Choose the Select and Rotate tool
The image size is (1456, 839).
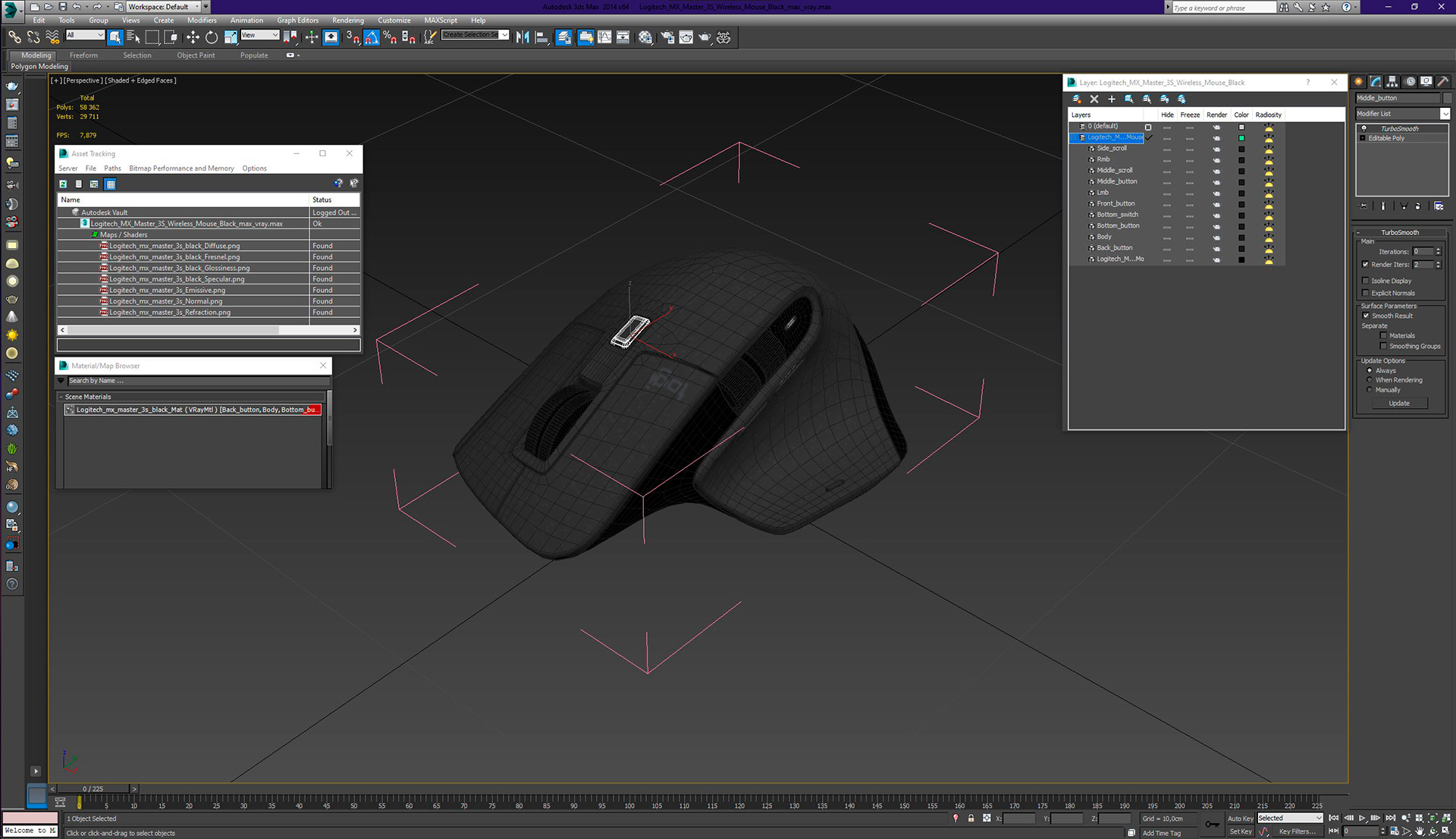pyautogui.click(x=212, y=37)
